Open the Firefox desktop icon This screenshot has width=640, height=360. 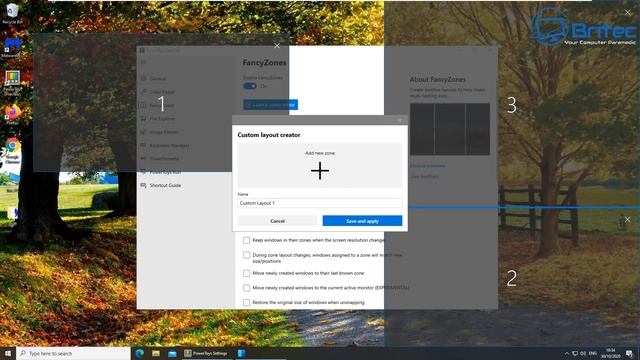point(12,114)
